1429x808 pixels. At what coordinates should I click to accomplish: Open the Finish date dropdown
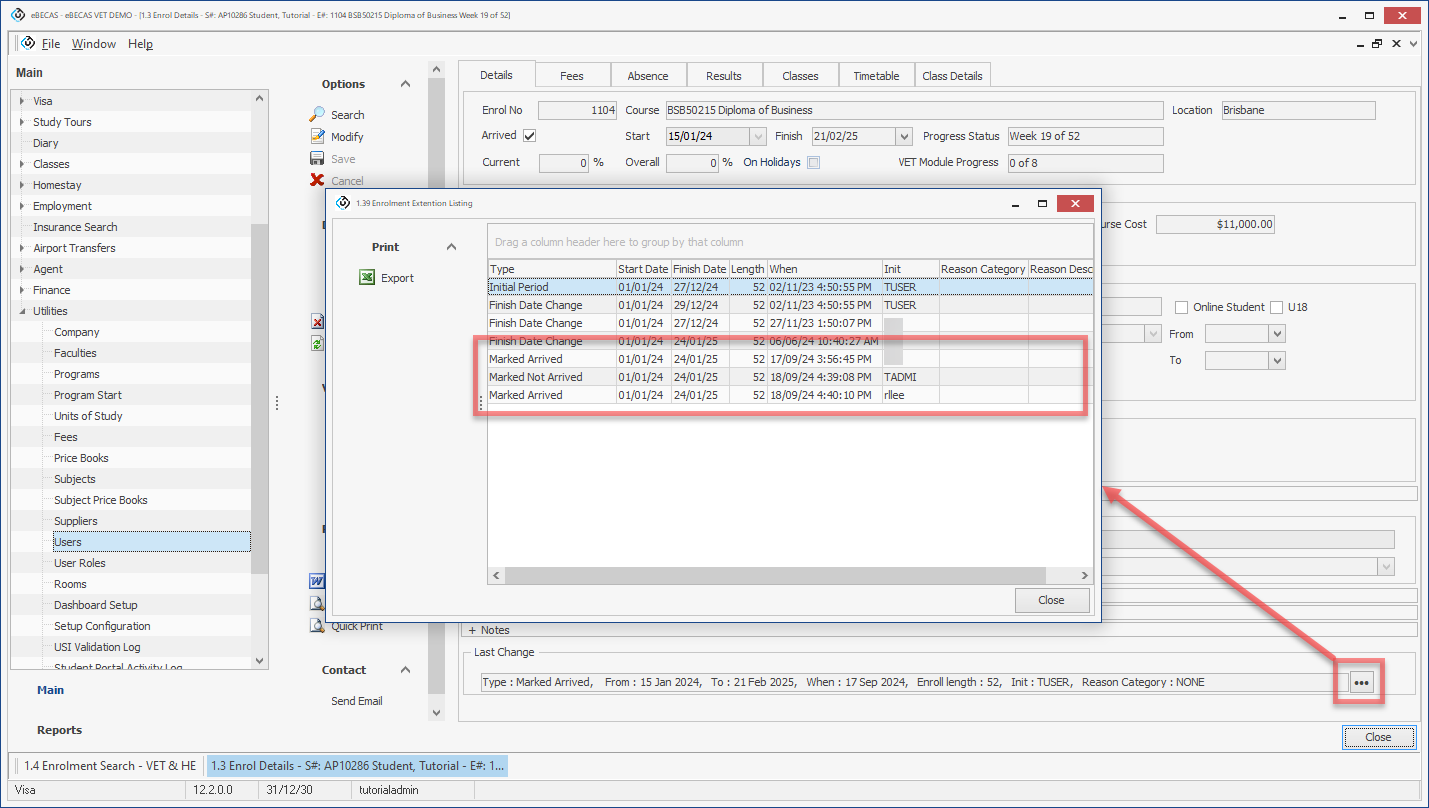click(904, 137)
